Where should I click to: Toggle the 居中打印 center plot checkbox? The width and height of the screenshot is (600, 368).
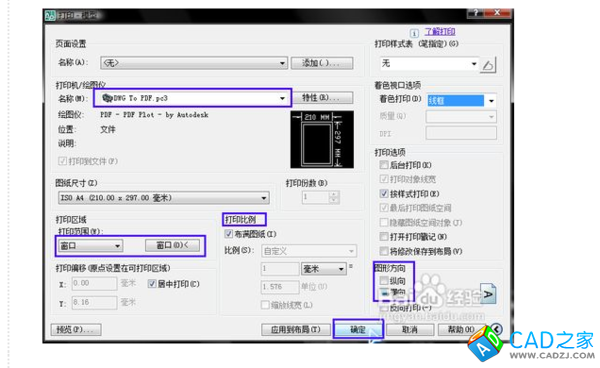coord(152,284)
